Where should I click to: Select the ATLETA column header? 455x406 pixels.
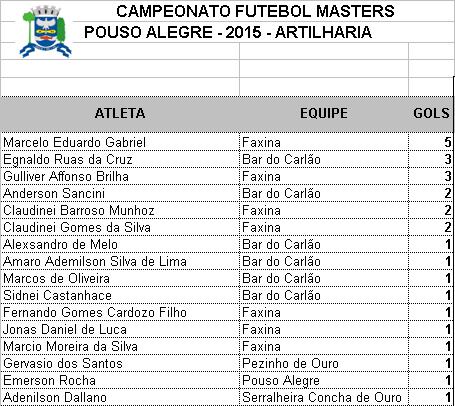(120, 113)
